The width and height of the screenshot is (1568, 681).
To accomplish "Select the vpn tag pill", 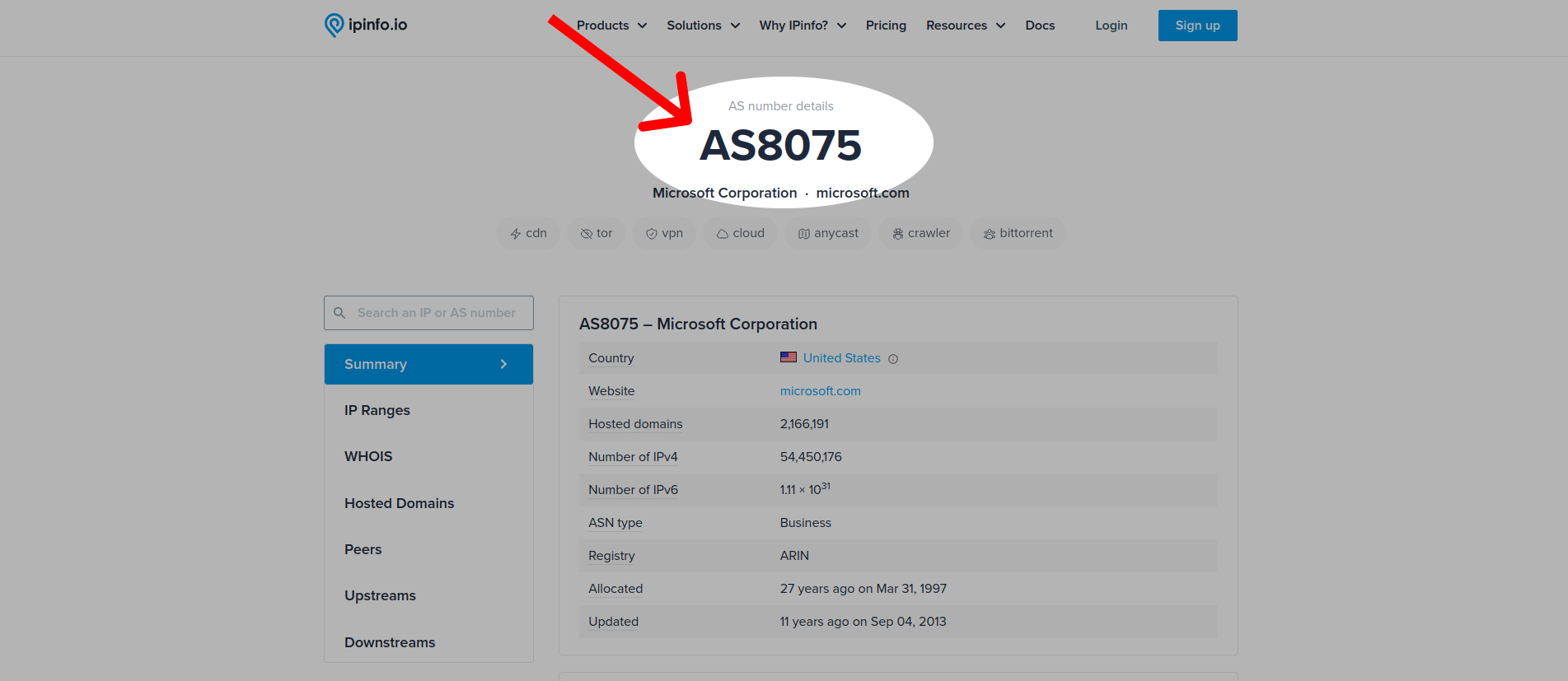I will click(664, 233).
